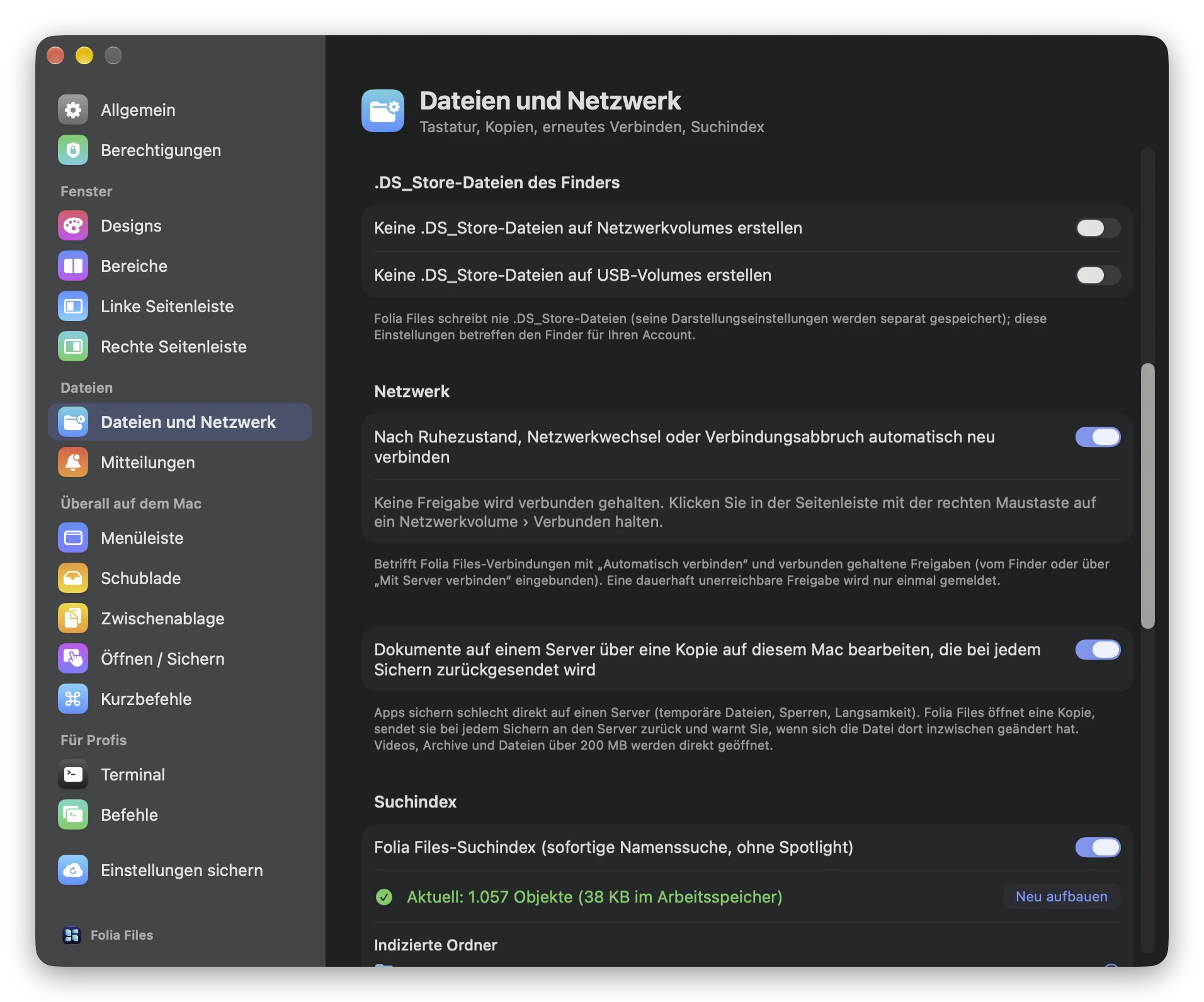Click the Bereiche panes icon
The width and height of the screenshot is (1204, 1002).
pos(73,266)
